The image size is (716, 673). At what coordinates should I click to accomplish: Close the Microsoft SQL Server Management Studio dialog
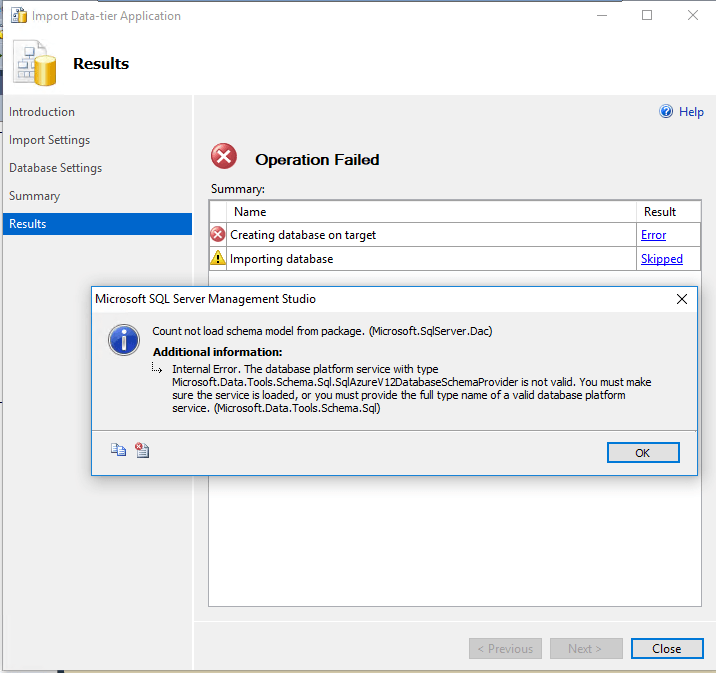tap(682, 299)
